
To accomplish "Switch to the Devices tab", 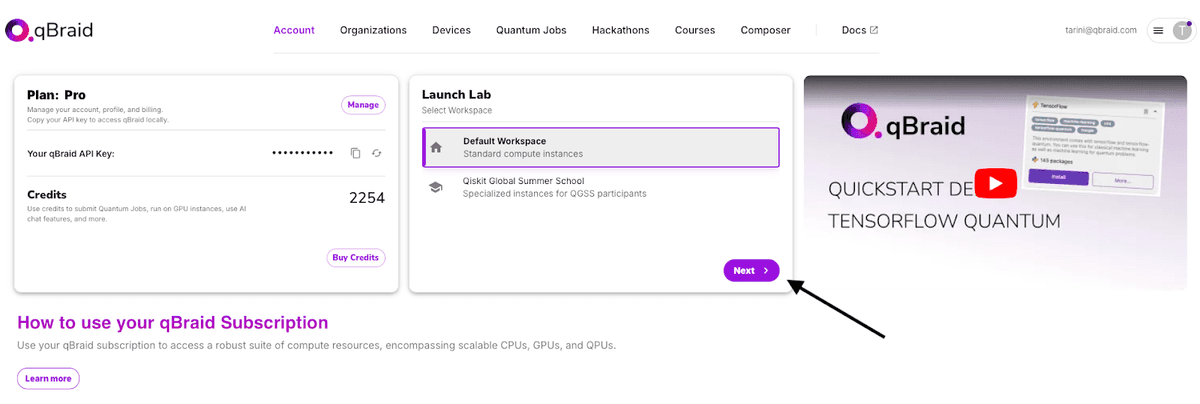I will click(451, 30).
